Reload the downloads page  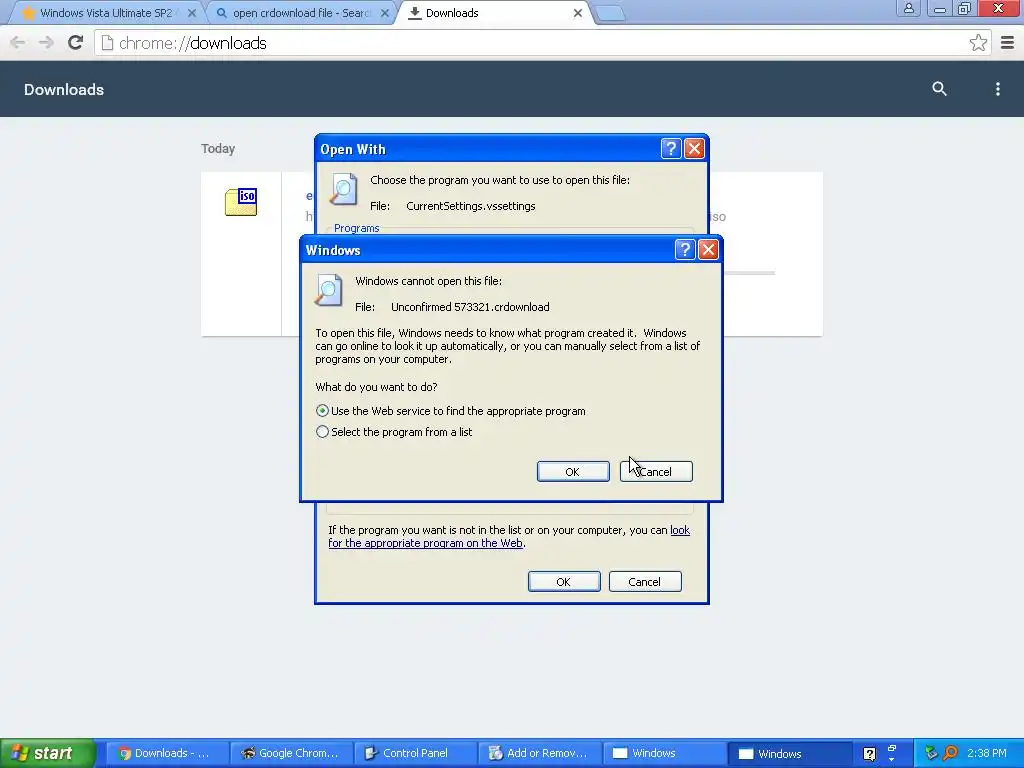tap(76, 43)
